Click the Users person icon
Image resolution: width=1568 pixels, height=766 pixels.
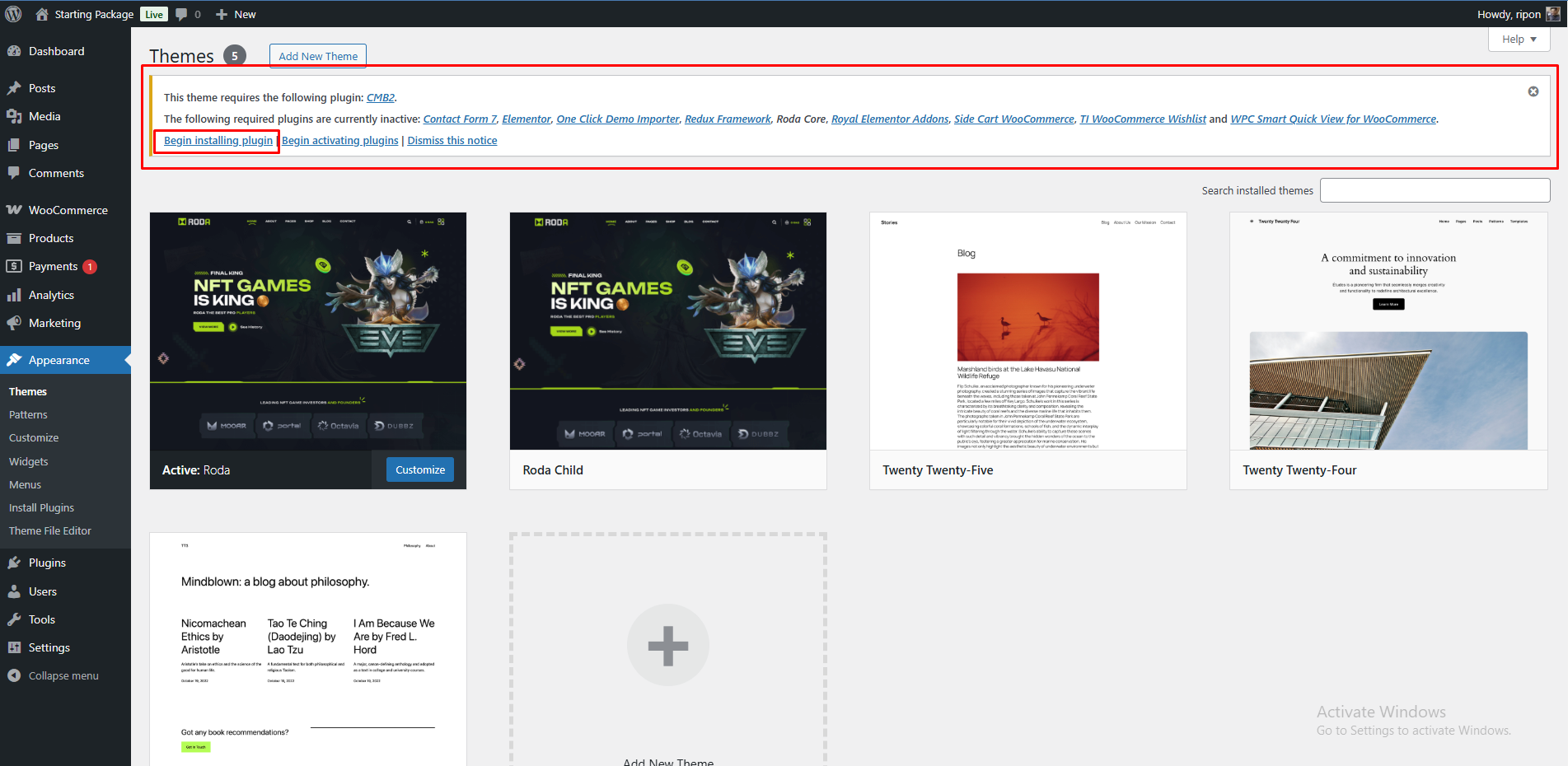coord(14,591)
